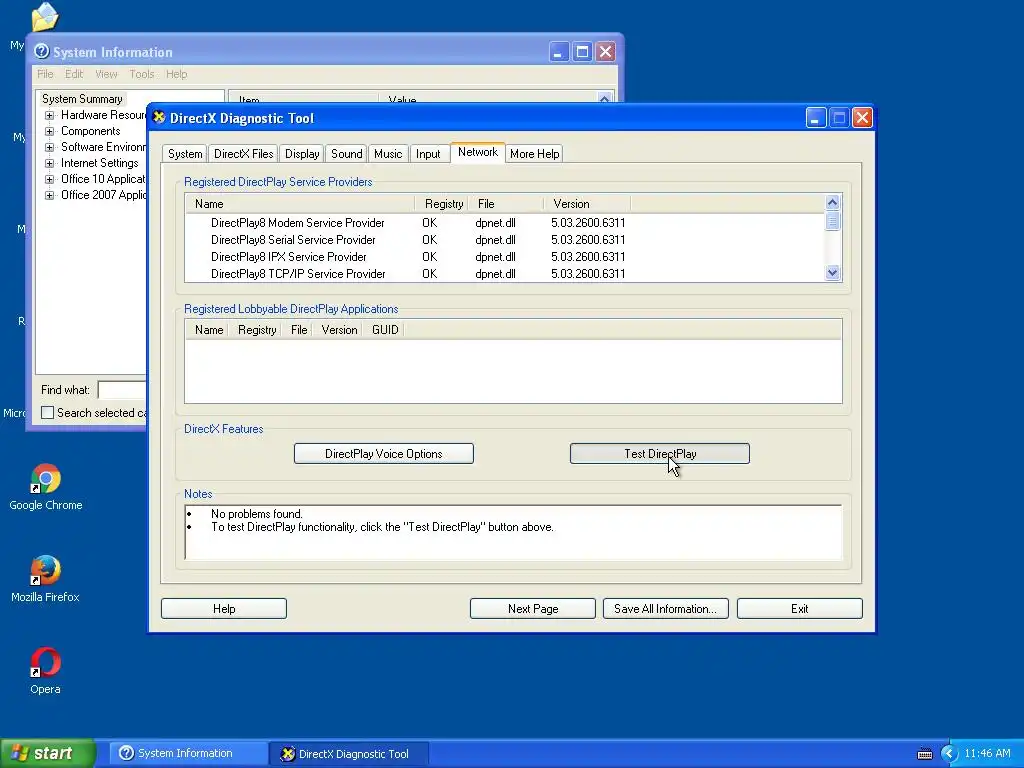Switch to the Input tab

[428, 153]
